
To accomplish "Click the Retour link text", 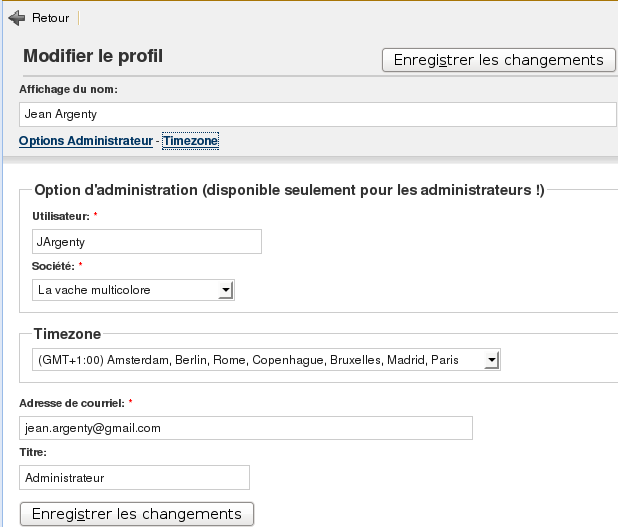I will [50, 18].
